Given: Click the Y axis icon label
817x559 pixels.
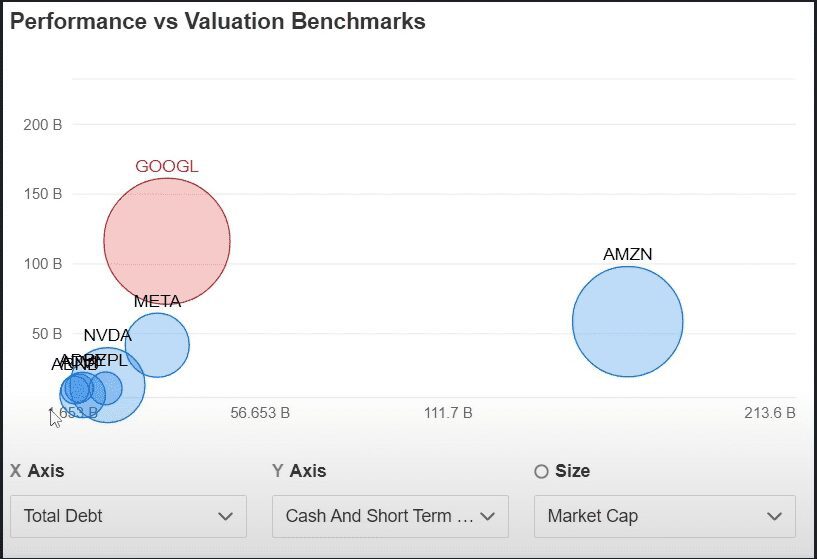Looking at the screenshot, I should coord(278,471).
